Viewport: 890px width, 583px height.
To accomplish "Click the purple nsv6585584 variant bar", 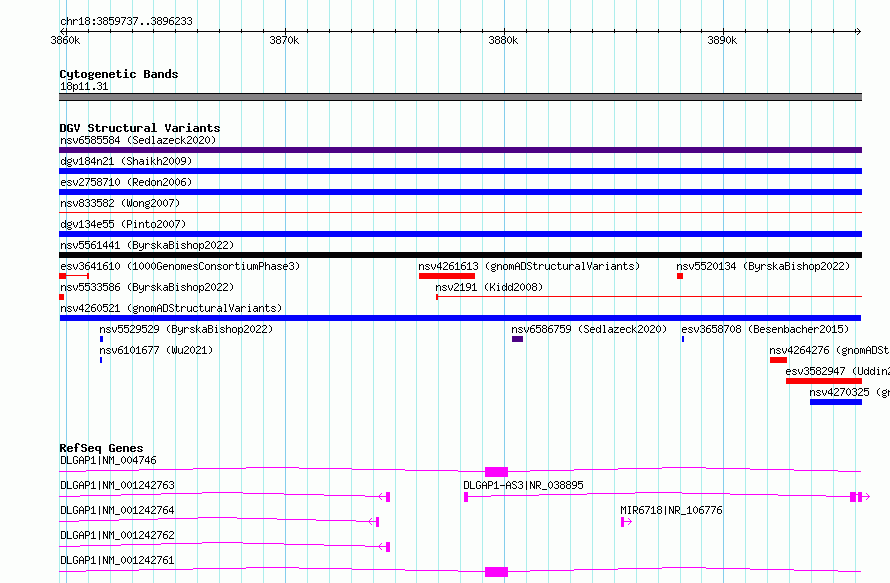I will [460, 150].
